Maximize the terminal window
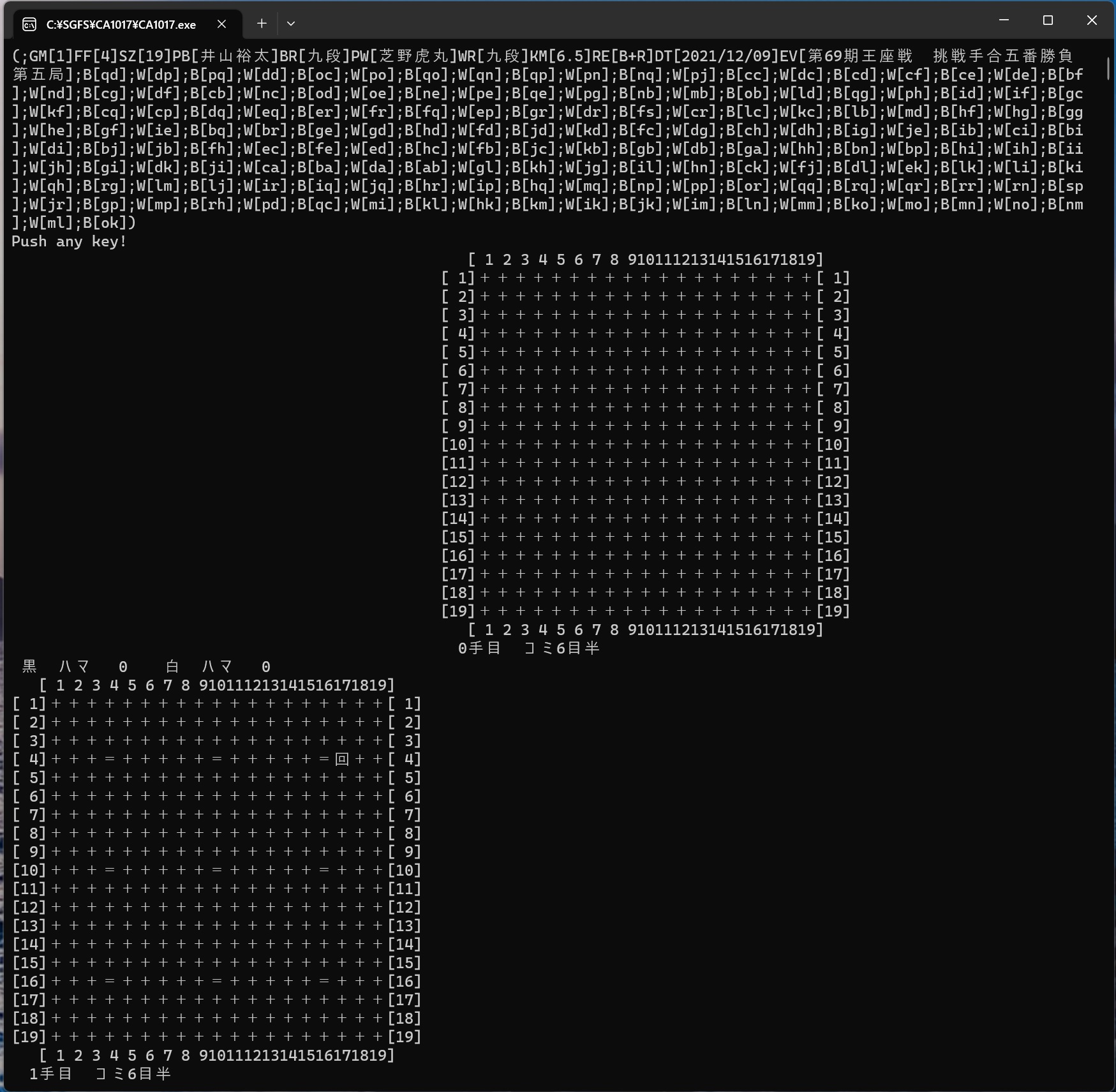The width and height of the screenshot is (1116, 1092). tap(1048, 20)
